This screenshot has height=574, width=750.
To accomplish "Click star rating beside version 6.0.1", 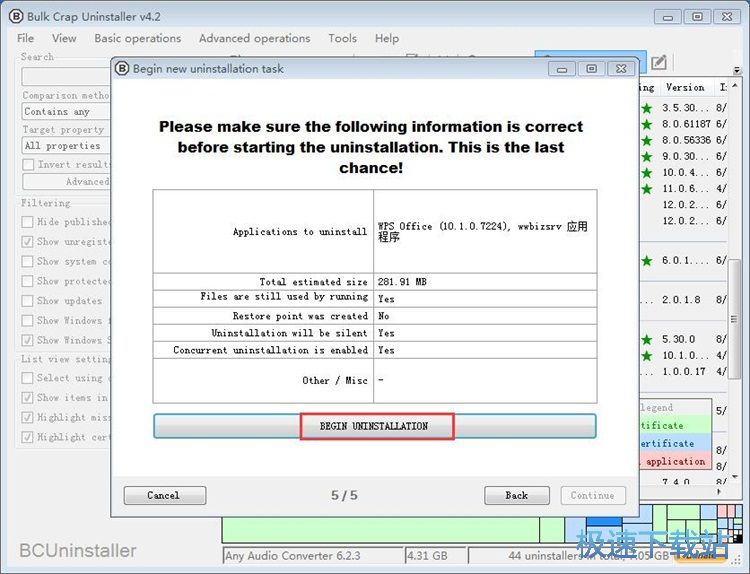I will (647, 261).
